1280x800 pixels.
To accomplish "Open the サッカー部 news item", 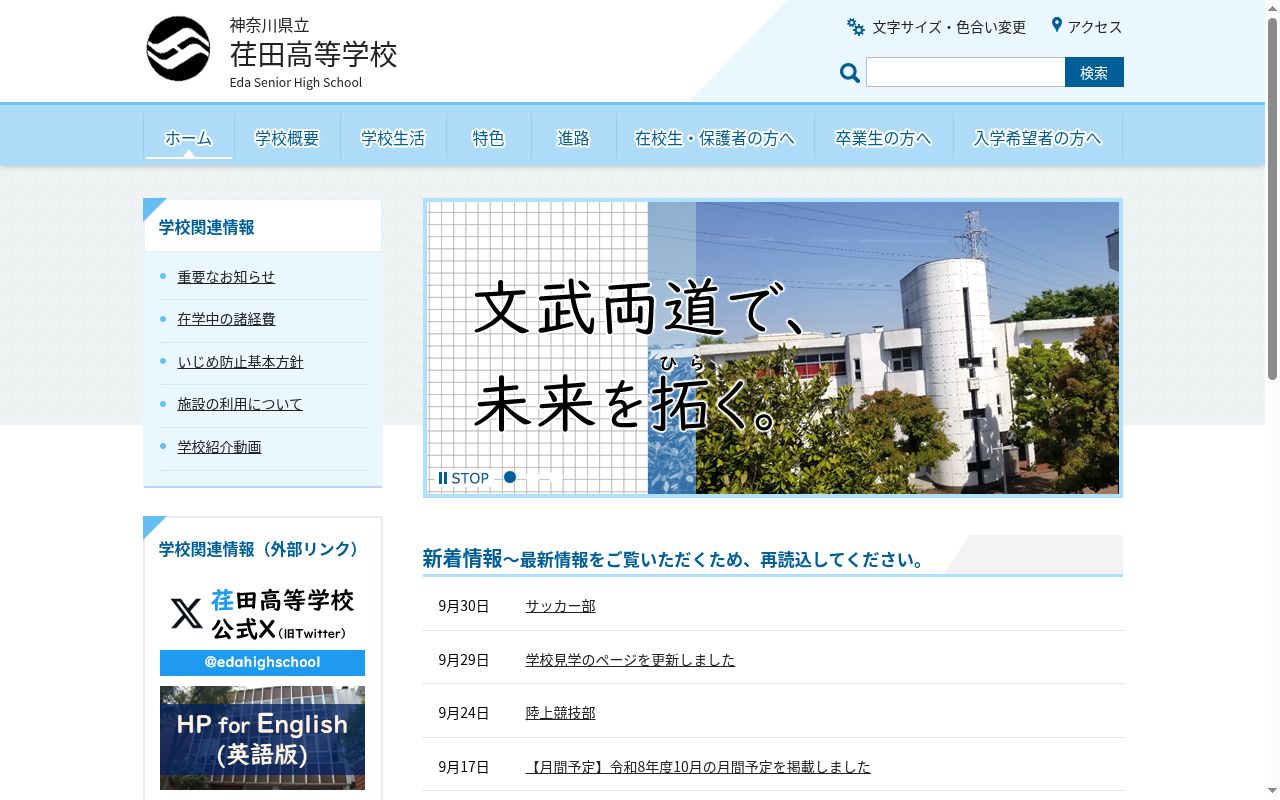I will click(560, 606).
